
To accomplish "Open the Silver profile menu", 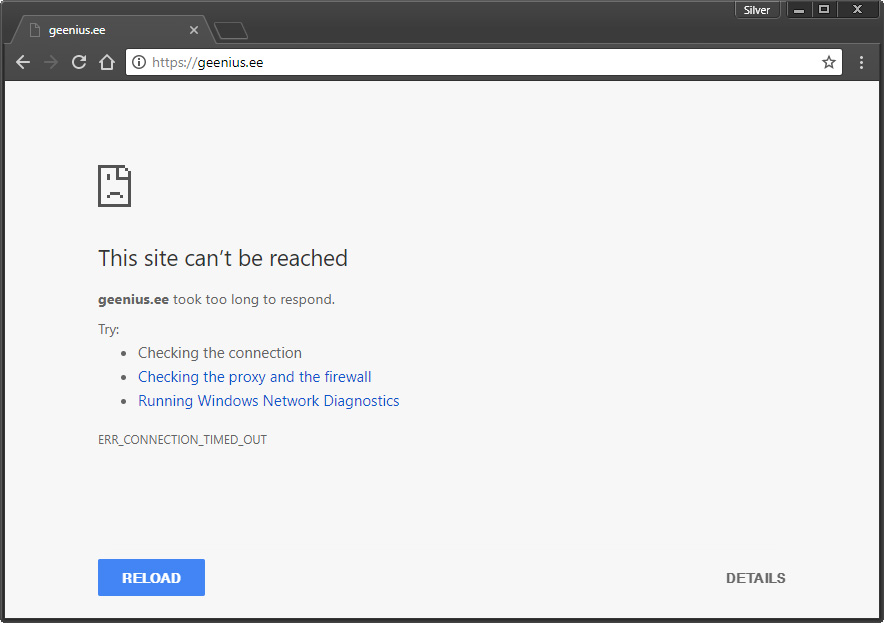I will point(757,10).
